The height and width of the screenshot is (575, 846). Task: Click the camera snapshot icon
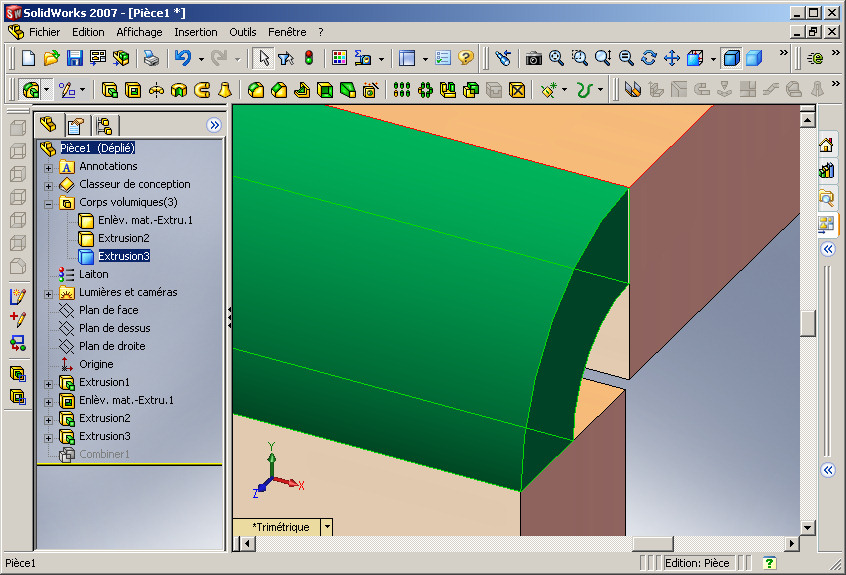[x=534, y=58]
